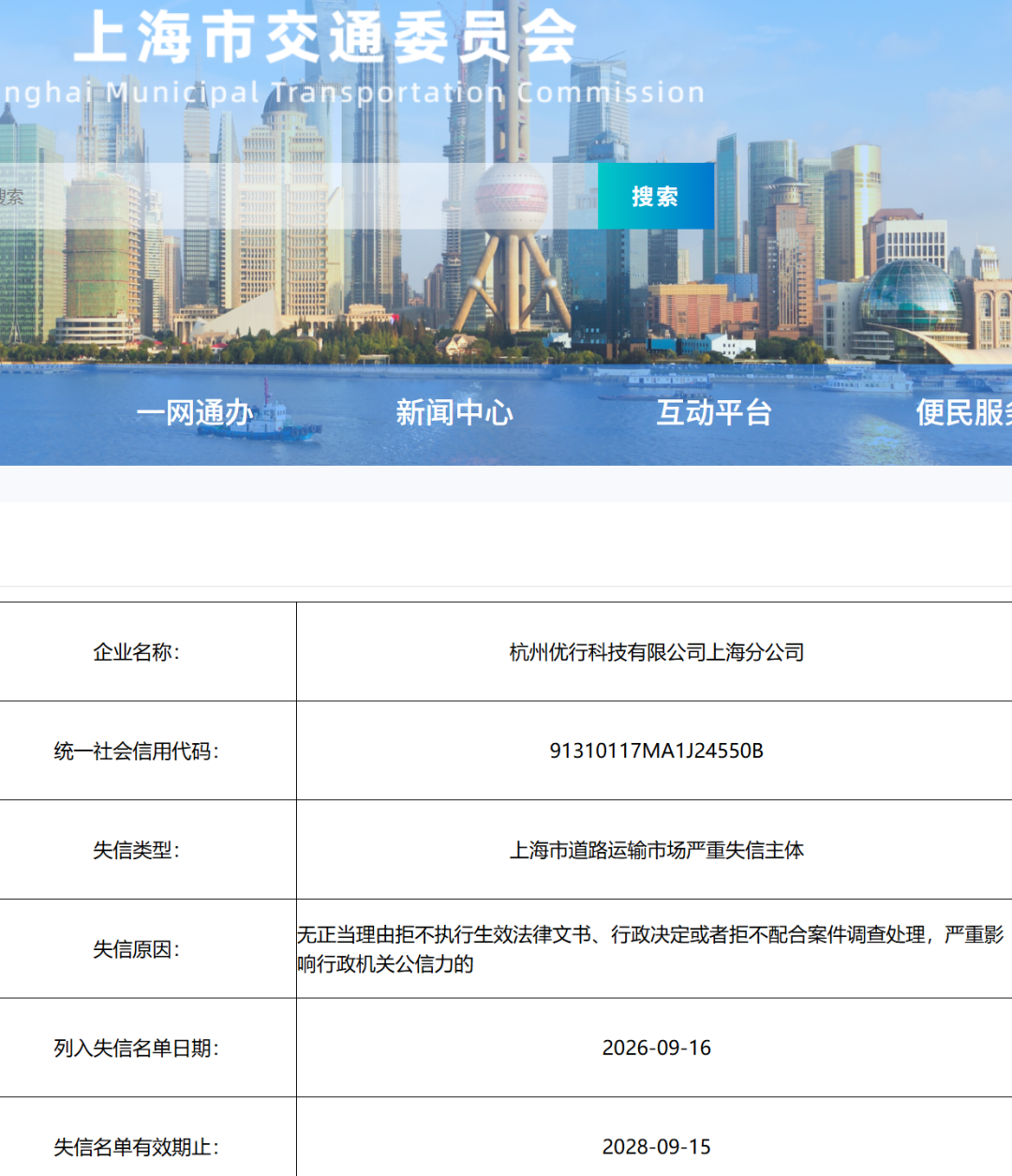Open the 便民服务 navigation item

(964, 412)
